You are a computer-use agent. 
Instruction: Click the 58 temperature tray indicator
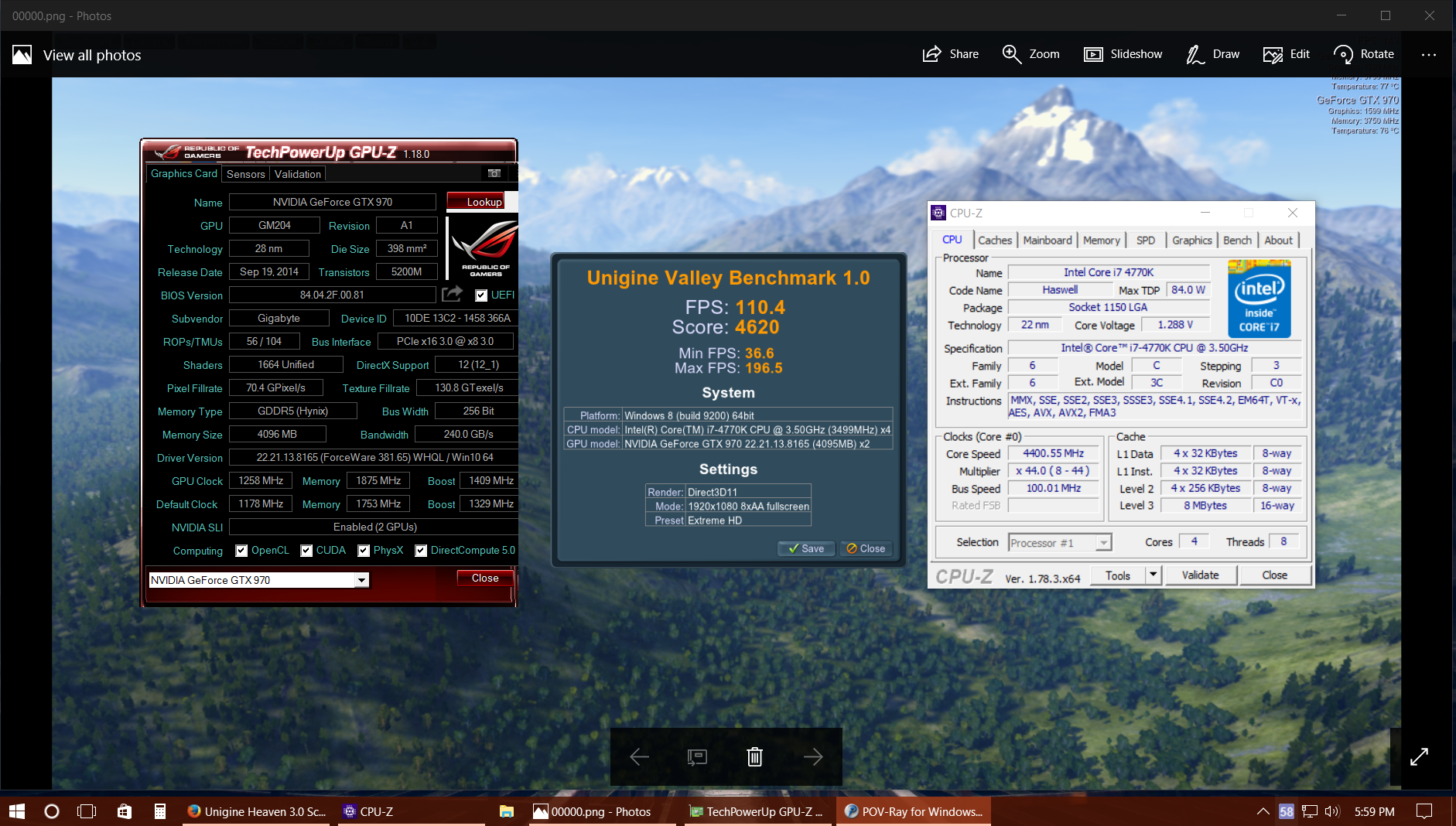pyautogui.click(x=1286, y=811)
